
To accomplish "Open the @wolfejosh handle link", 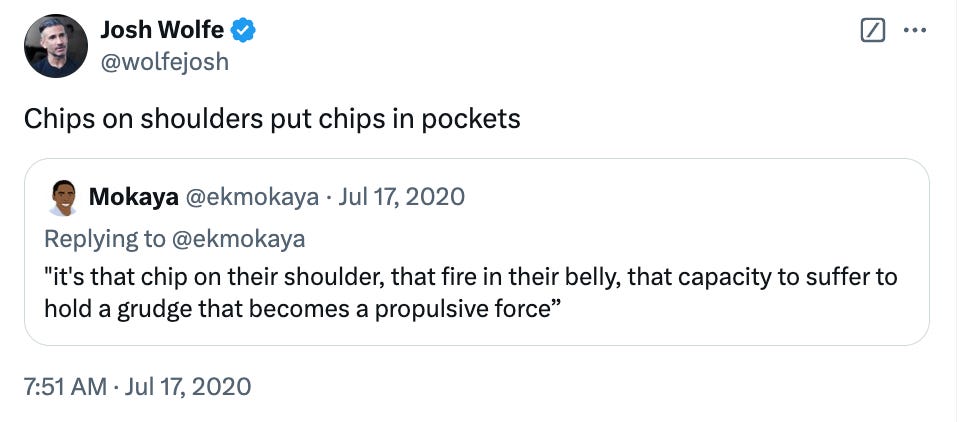I will tap(164, 62).
